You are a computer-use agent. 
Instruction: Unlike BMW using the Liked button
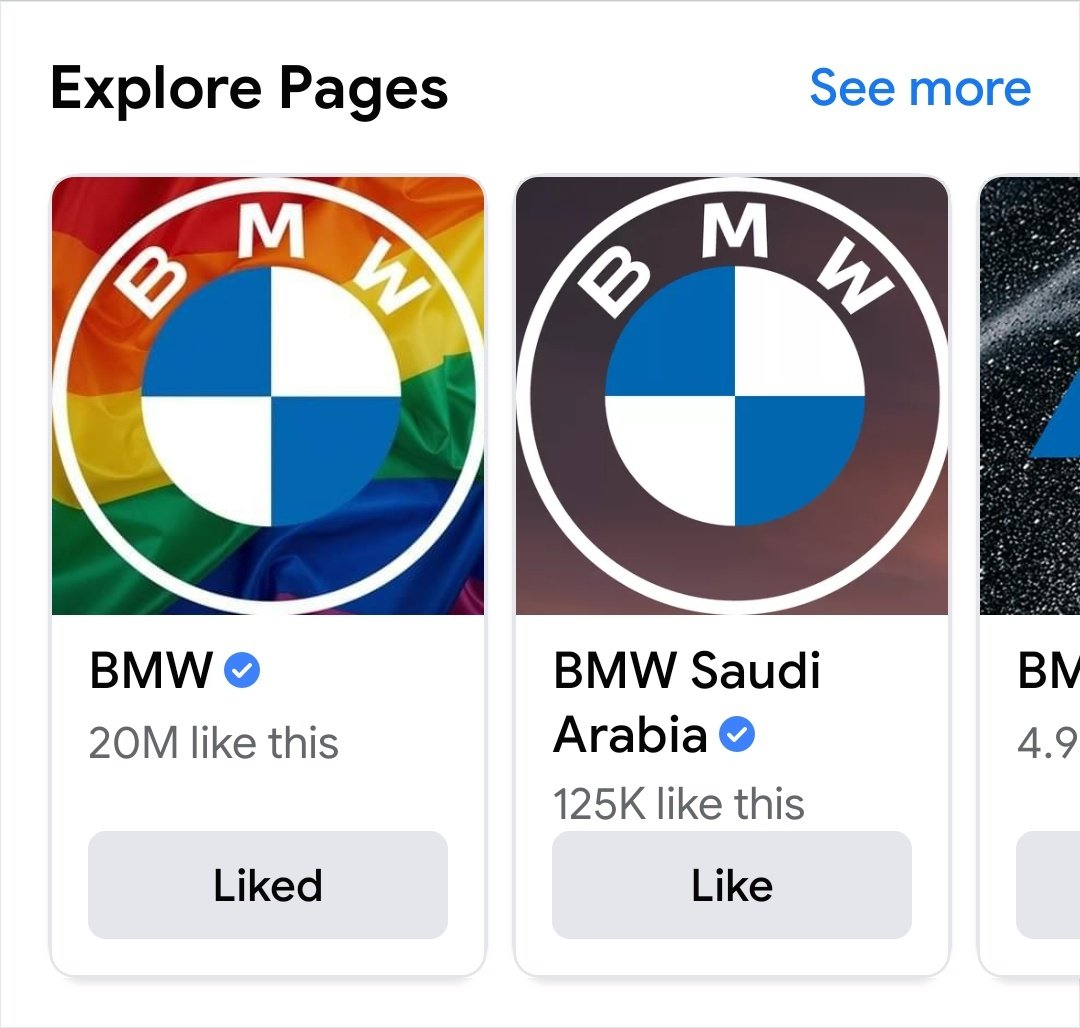point(268,885)
